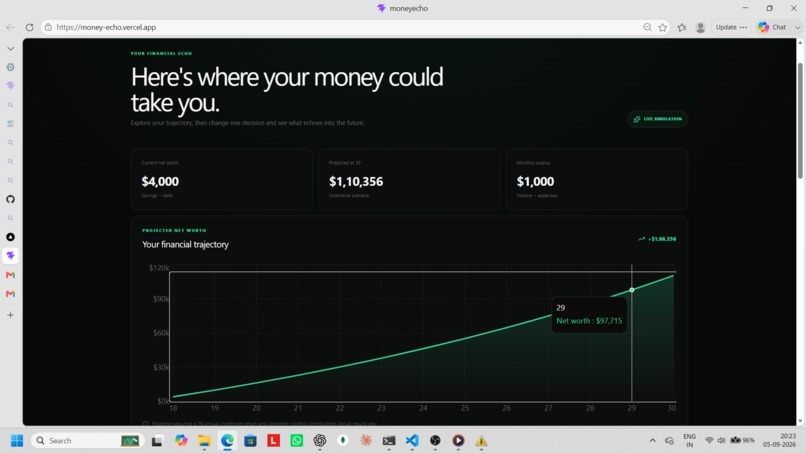View site info via the lock icon
Screen dimensions: 806x453
[x=48, y=27]
